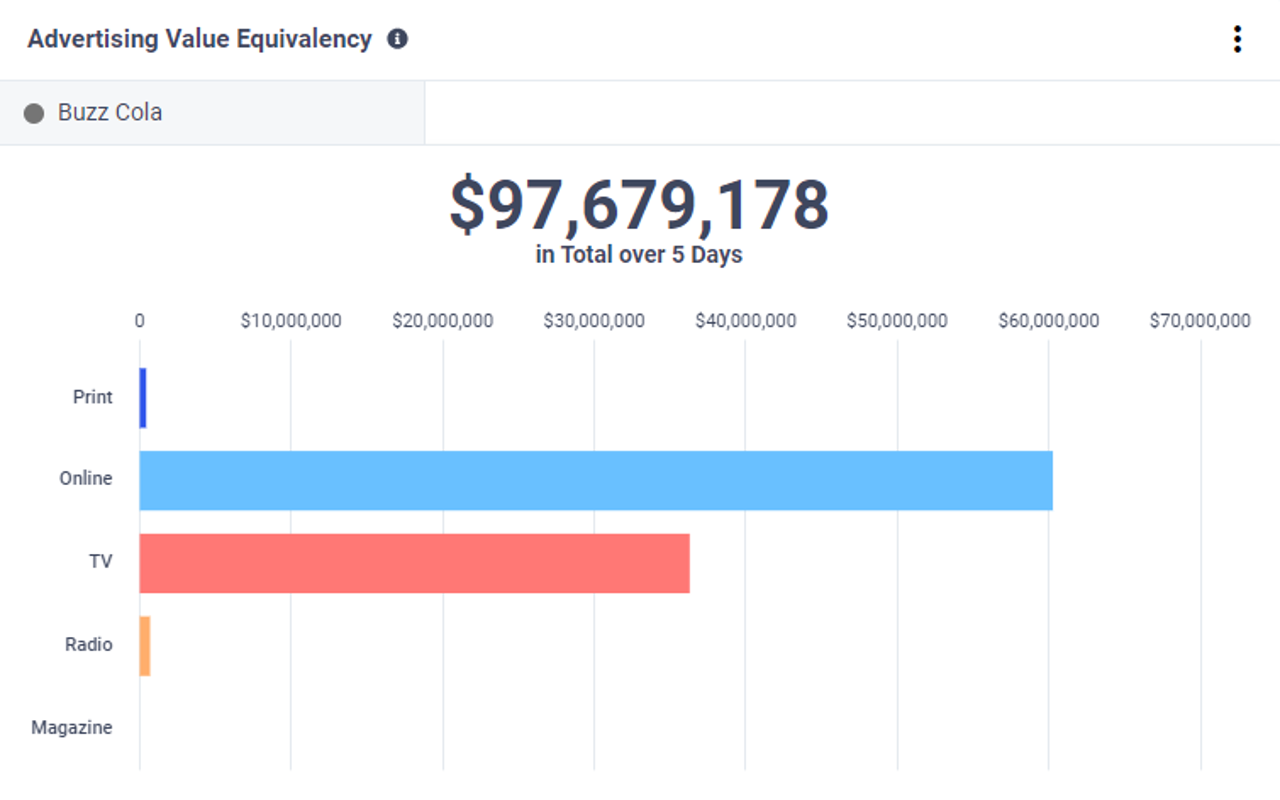This screenshot has height=800, width=1280.
Task: Open the three-dot options menu
Action: (x=1237, y=39)
